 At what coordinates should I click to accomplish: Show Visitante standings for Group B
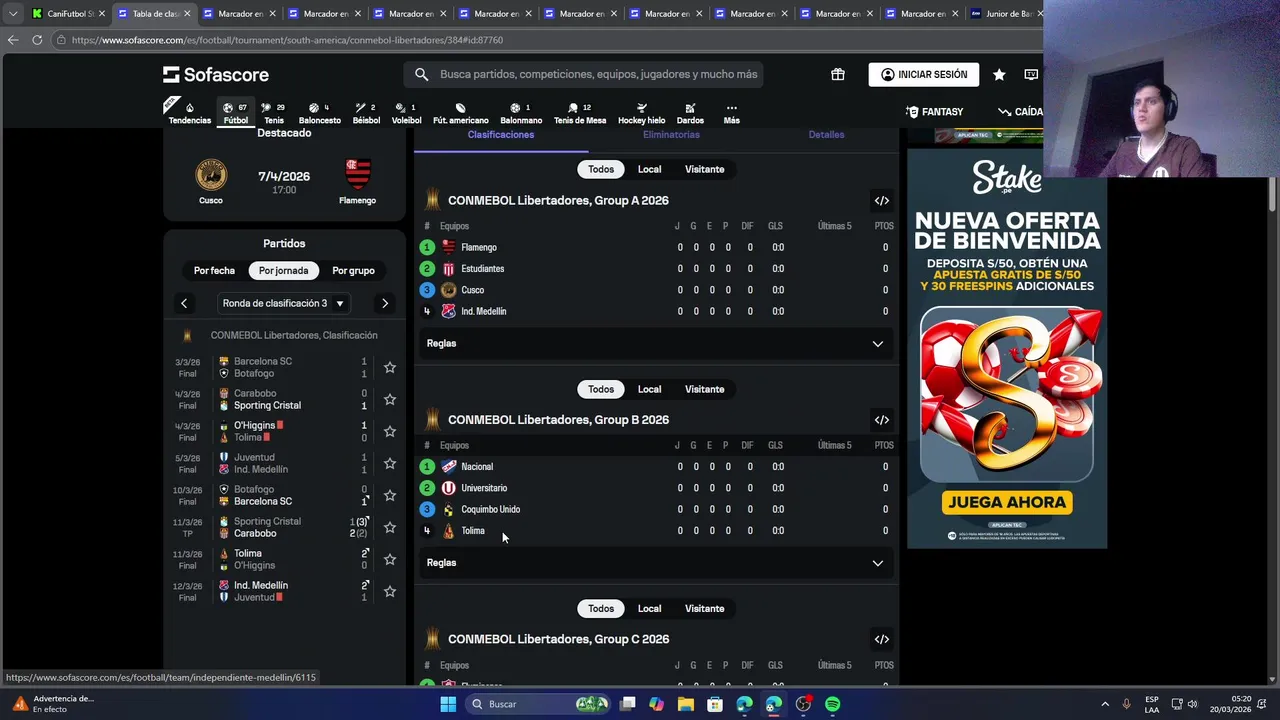tap(704, 389)
